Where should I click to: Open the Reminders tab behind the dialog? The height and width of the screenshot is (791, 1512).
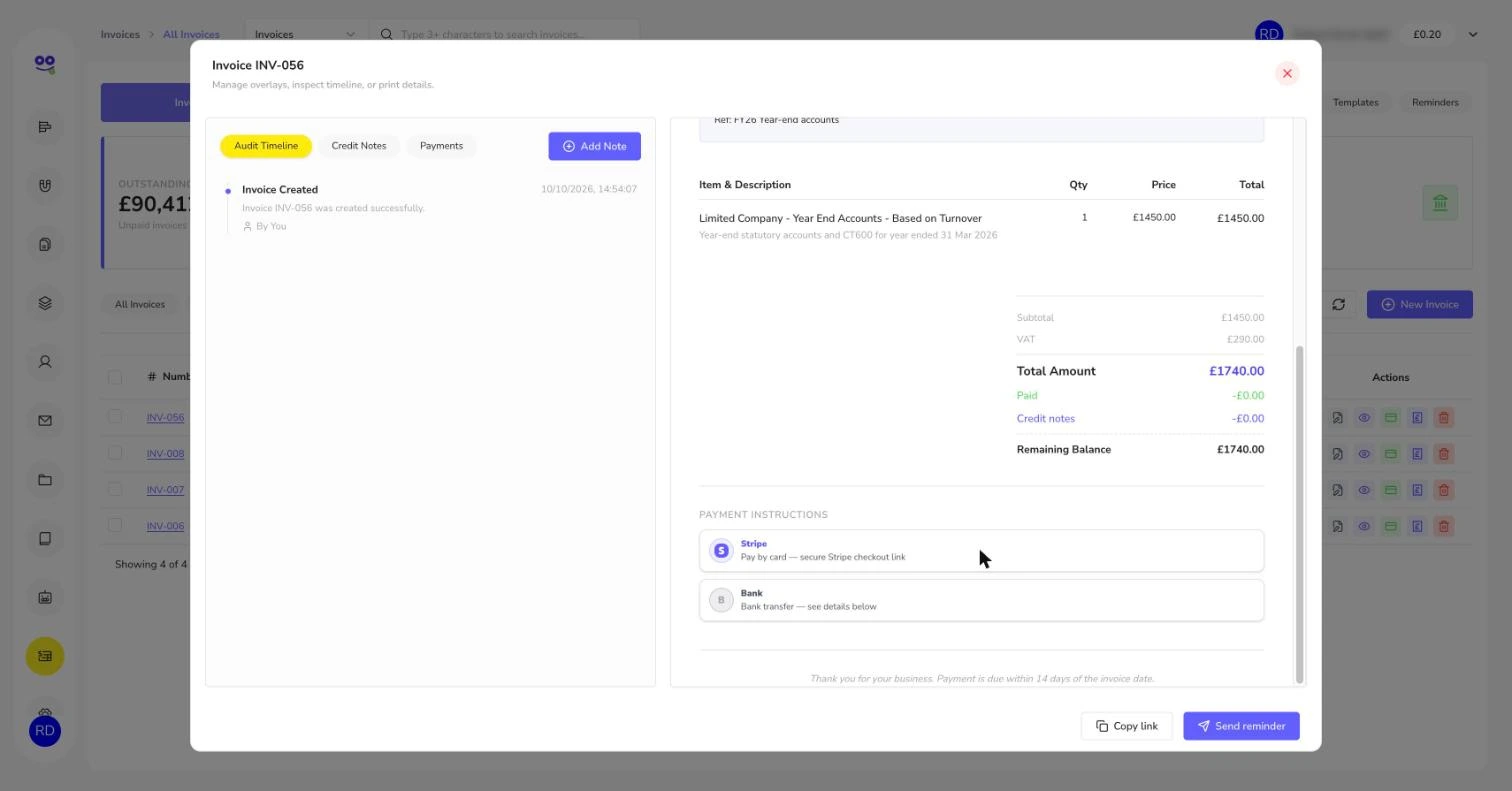coord(1435,102)
